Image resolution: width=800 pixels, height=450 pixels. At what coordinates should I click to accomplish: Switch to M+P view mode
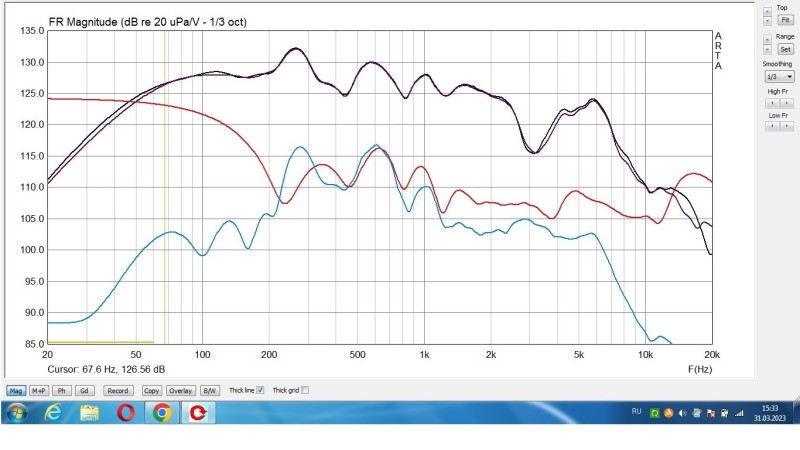[x=39, y=391]
